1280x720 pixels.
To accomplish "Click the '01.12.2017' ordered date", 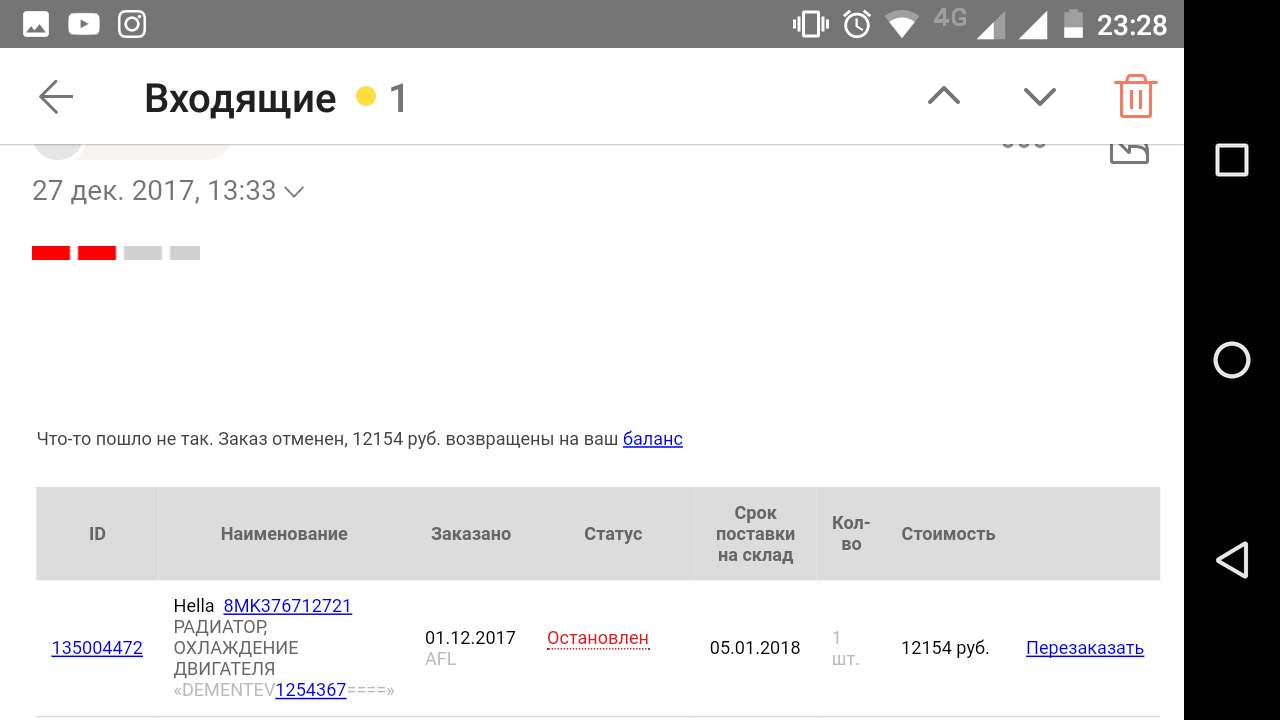I will click(470, 638).
